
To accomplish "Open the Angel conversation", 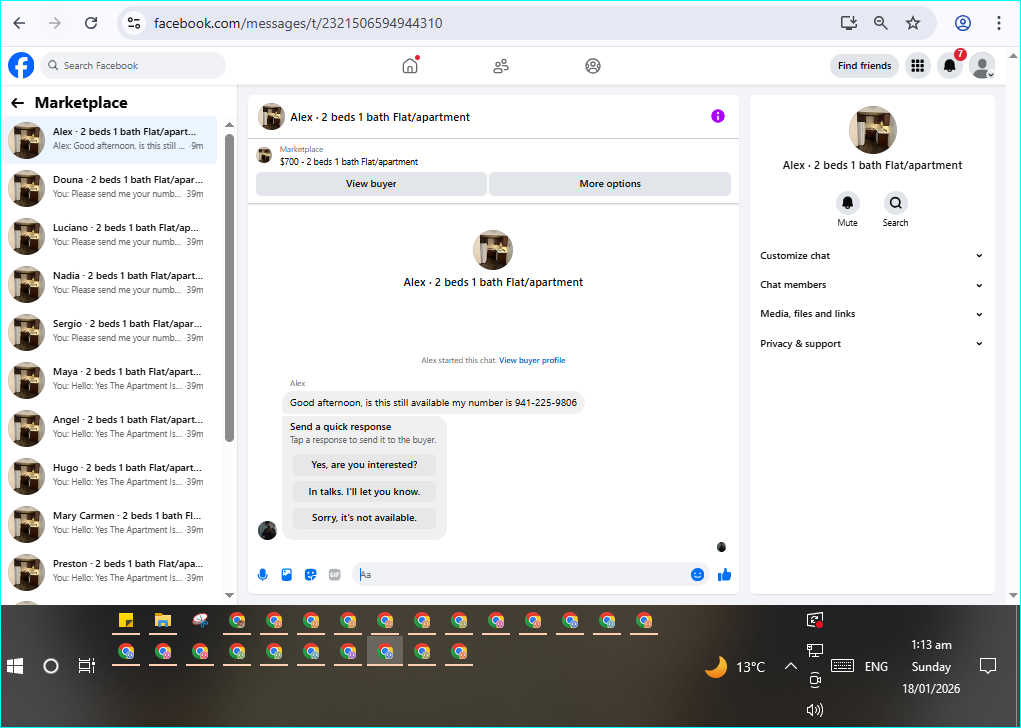I will coord(110,428).
